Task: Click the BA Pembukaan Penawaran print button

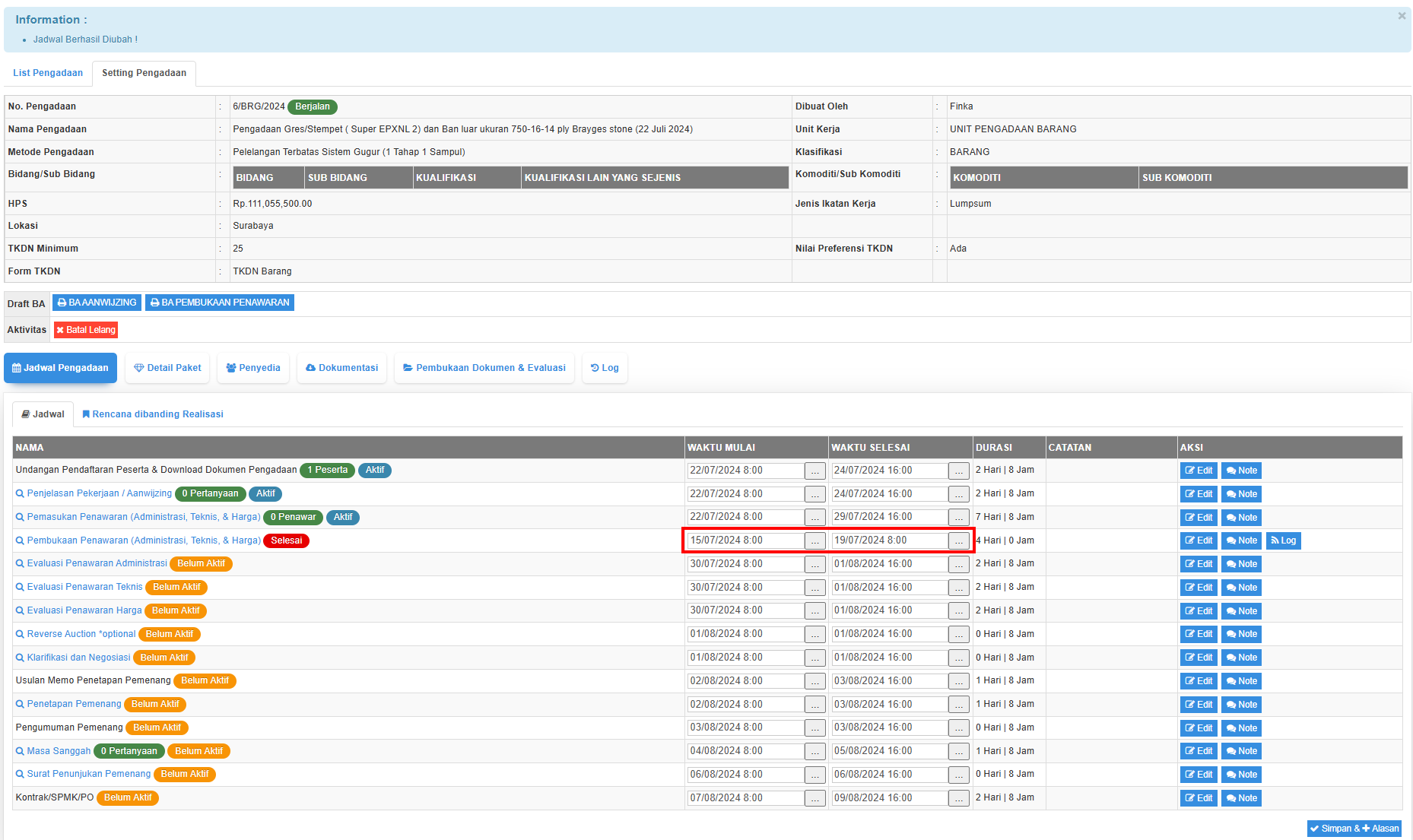Action: click(x=220, y=303)
